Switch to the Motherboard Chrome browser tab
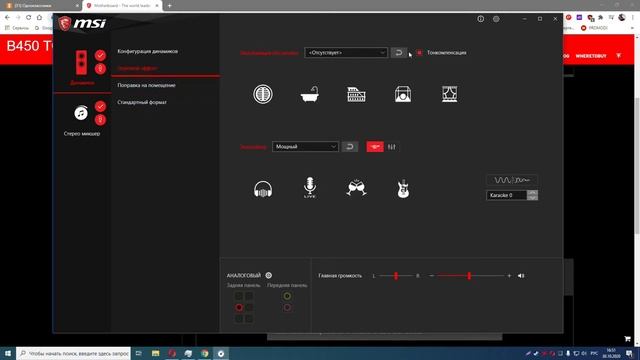Image resolution: width=640 pixels, height=360 pixels. [x=122, y=6]
